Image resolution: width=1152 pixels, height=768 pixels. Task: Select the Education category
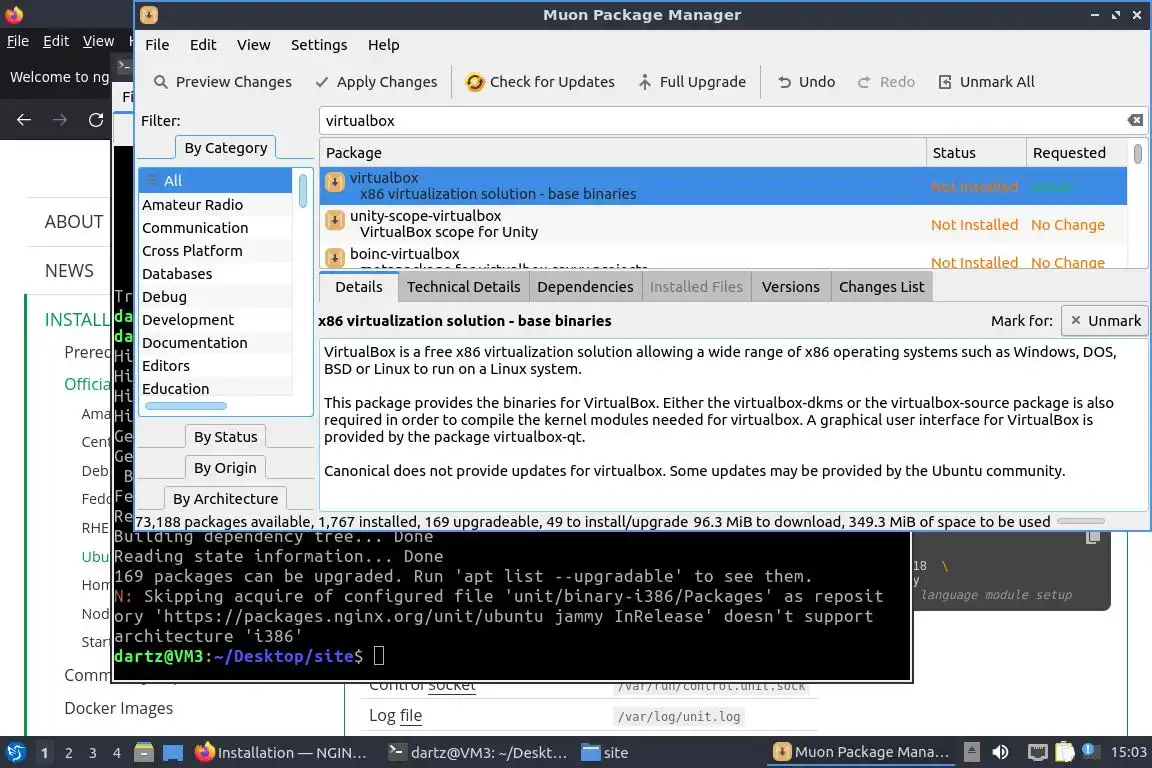215,388
